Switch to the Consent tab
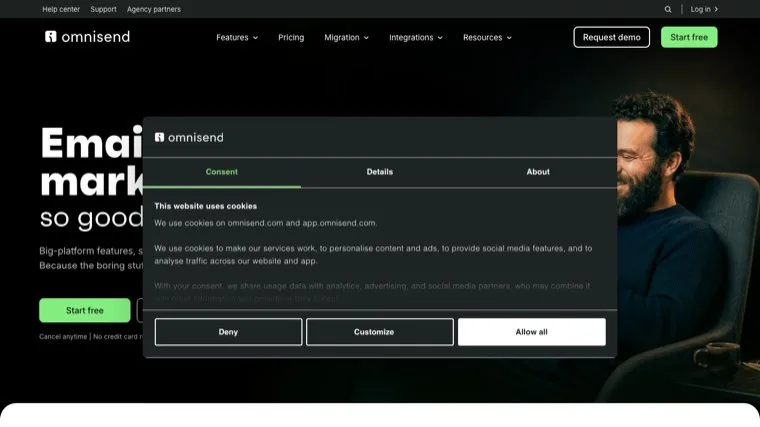Image resolution: width=760 pixels, height=427 pixels. 222,172
